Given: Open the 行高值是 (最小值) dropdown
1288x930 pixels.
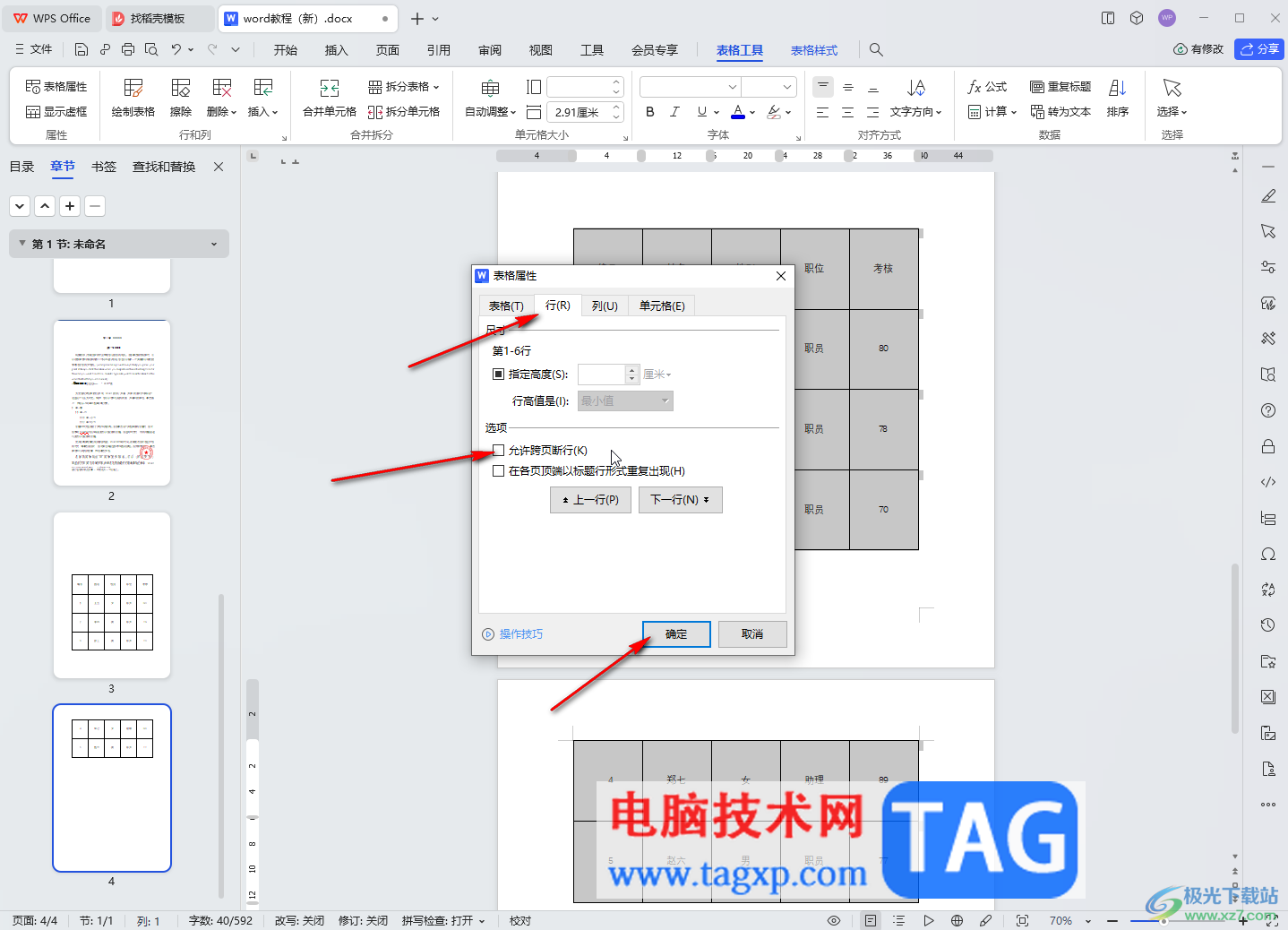Looking at the screenshot, I should [x=625, y=401].
